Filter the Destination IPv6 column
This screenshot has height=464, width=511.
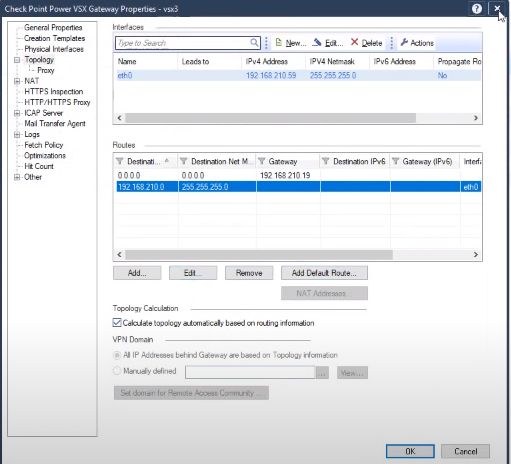coord(326,161)
